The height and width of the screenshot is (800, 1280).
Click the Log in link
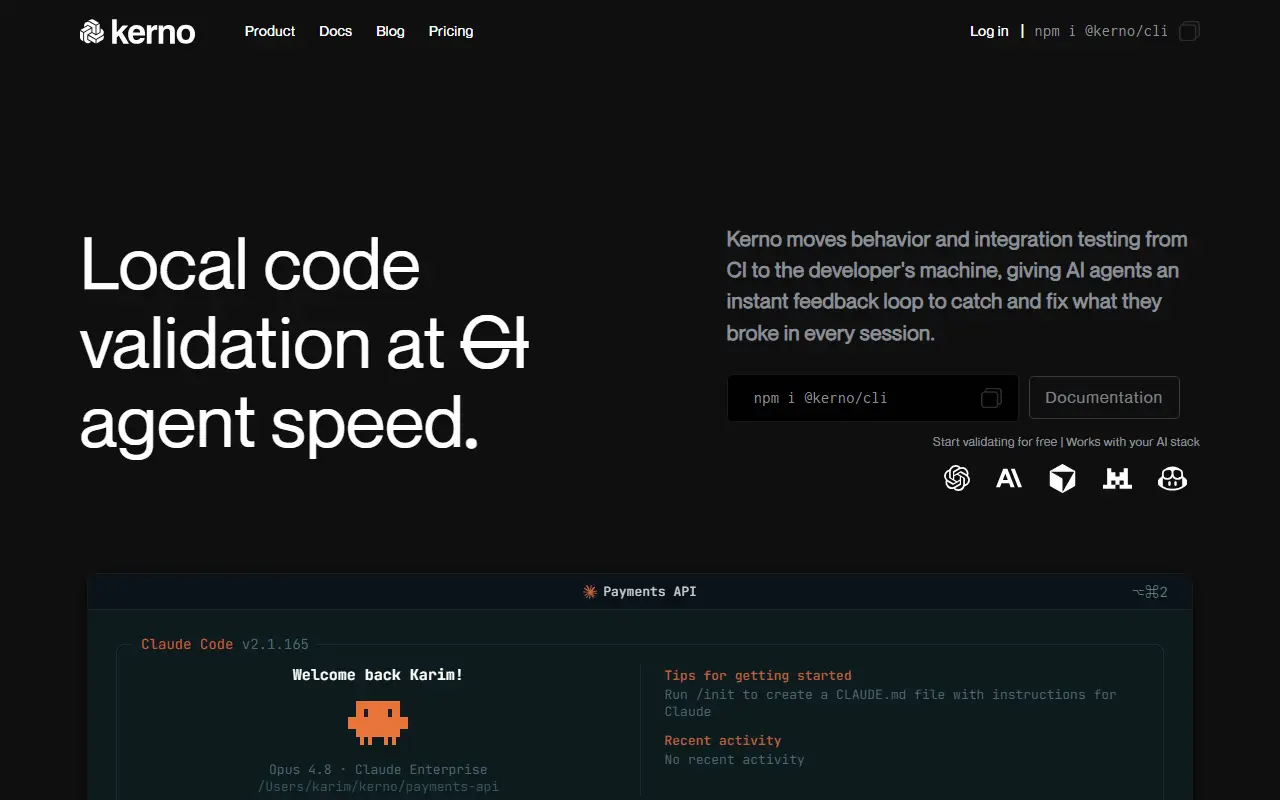click(989, 31)
